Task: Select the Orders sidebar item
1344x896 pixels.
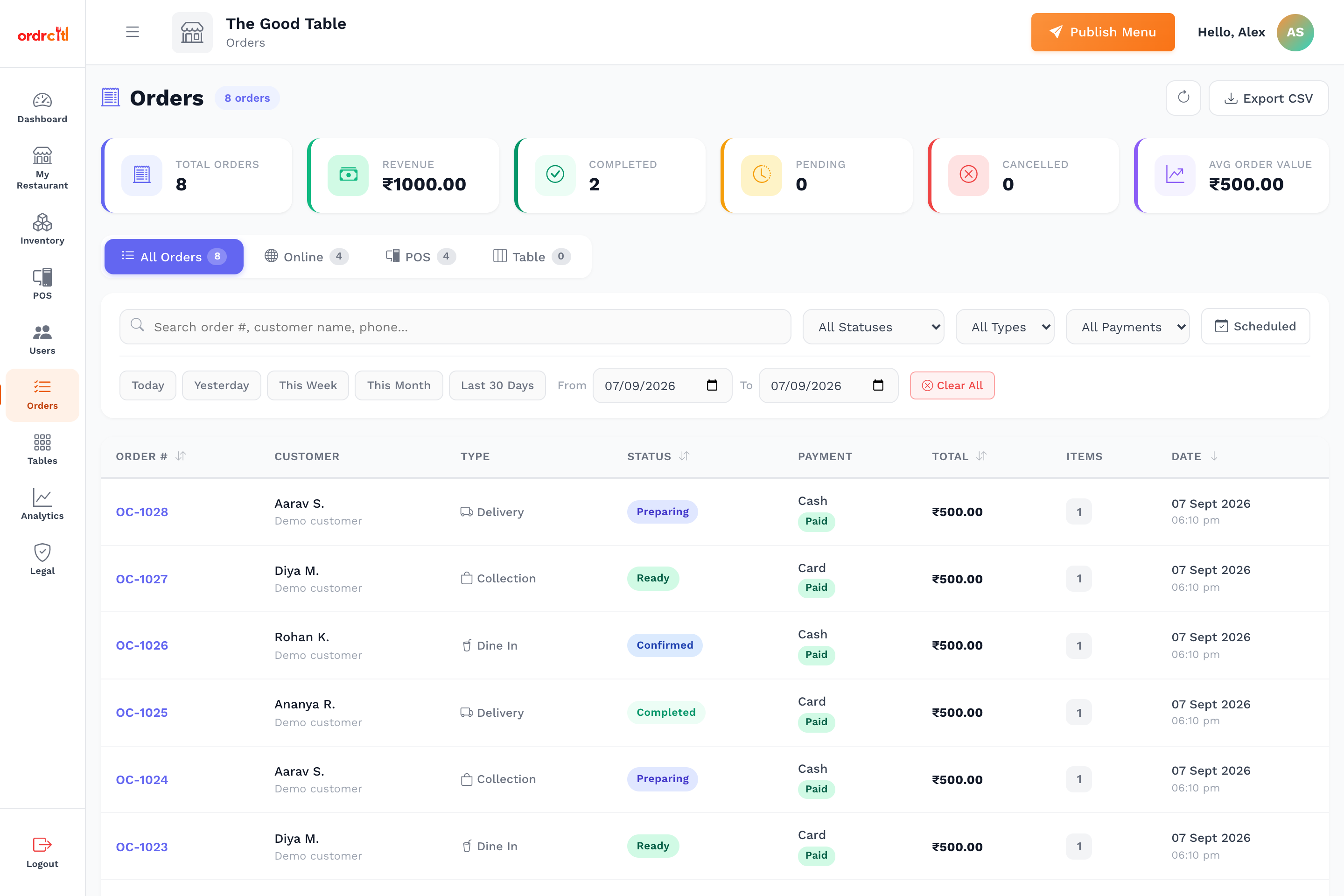Action: (x=42, y=395)
